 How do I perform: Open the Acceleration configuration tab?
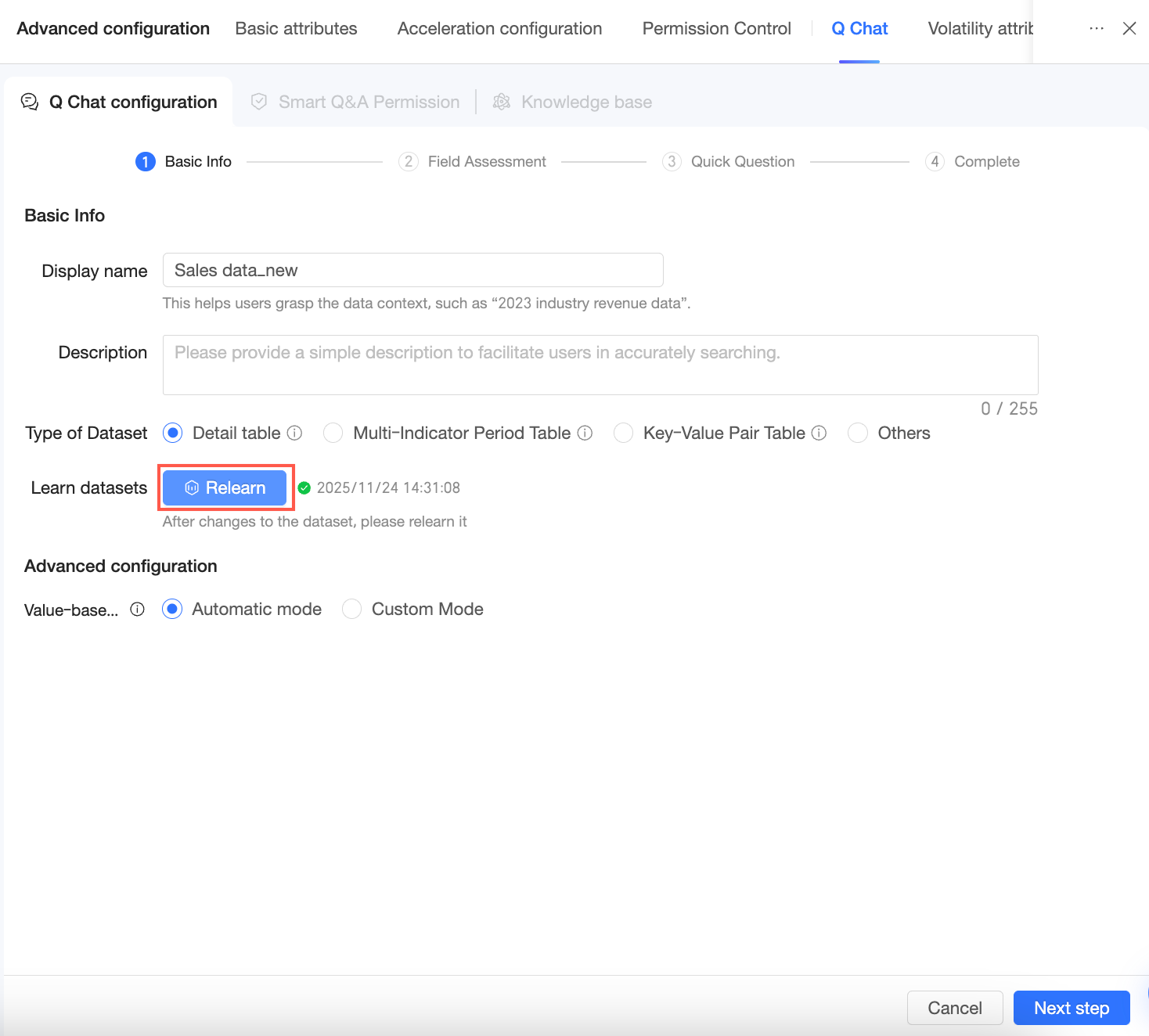(499, 29)
